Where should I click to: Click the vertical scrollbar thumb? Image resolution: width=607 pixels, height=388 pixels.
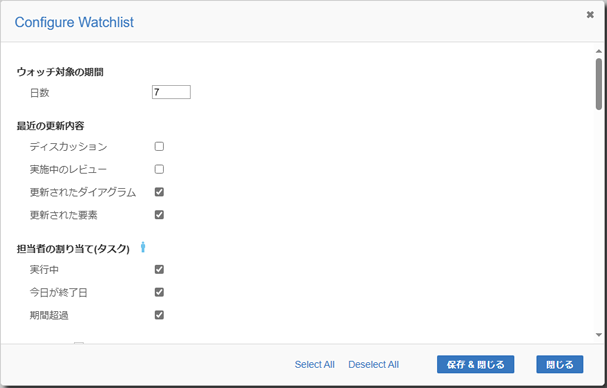point(599,84)
